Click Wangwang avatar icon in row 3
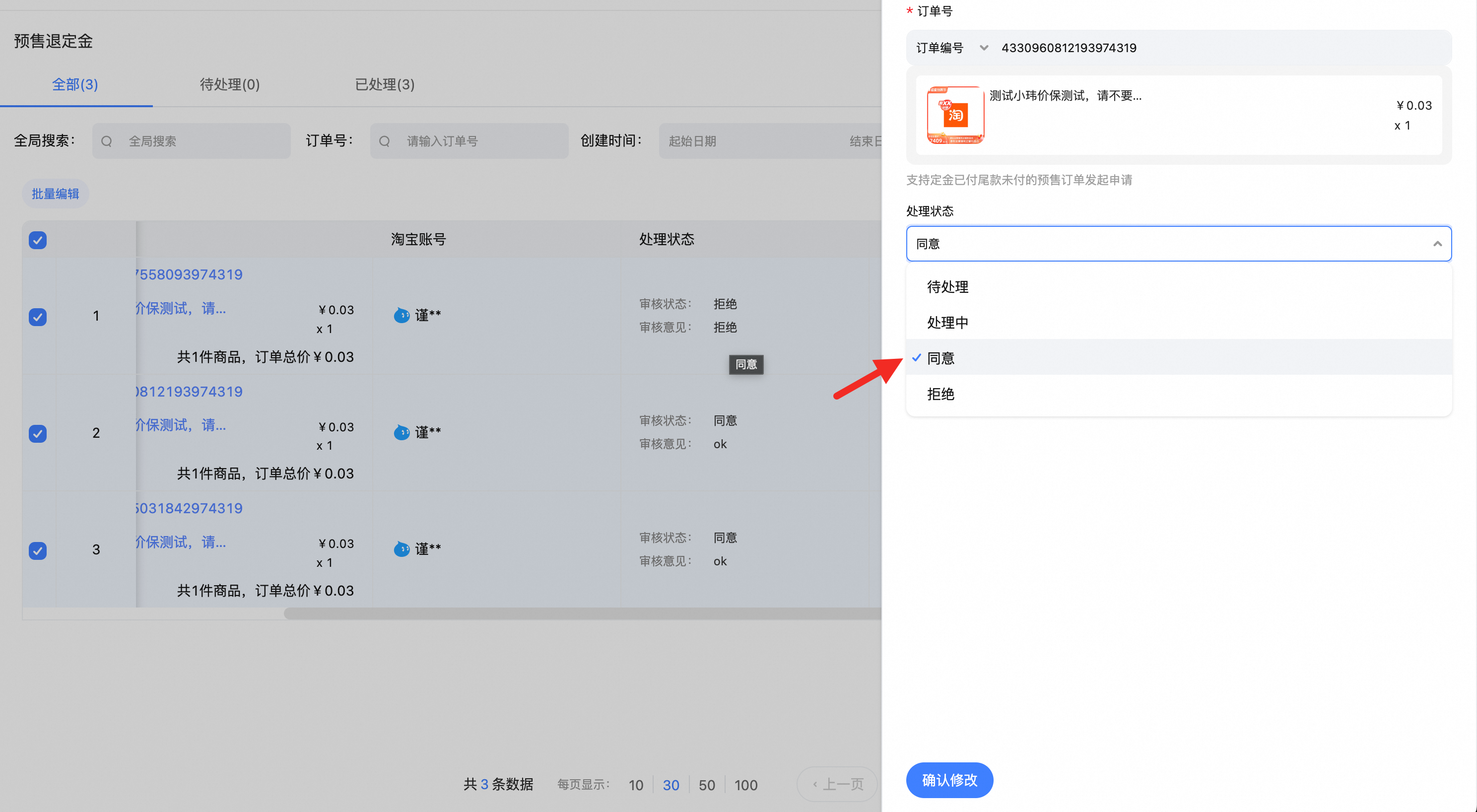The width and height of the screenshot is (1477, 812). coord(402,549)
